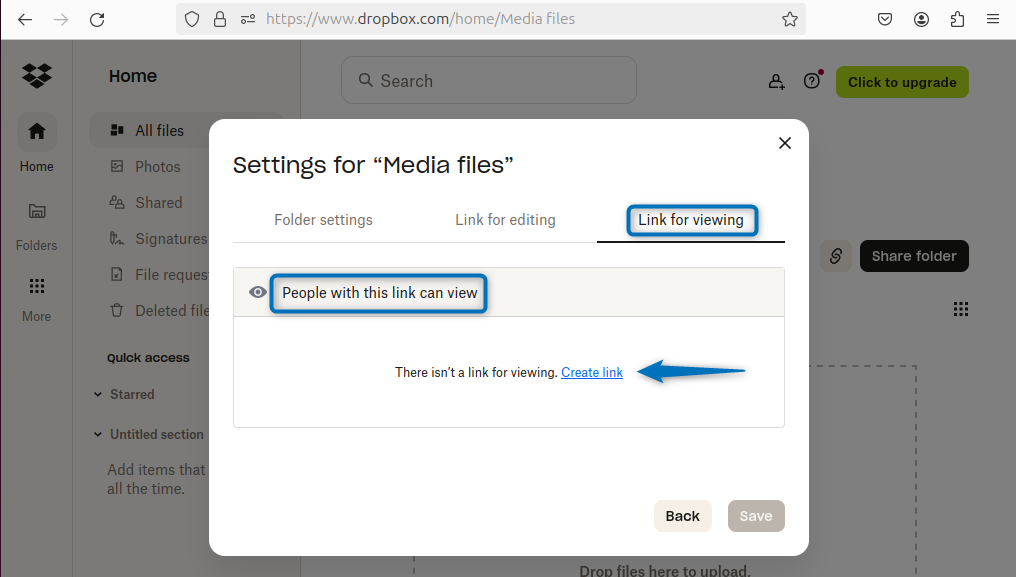
Task: Collapse the Untitled section
Action: (98, 435)
